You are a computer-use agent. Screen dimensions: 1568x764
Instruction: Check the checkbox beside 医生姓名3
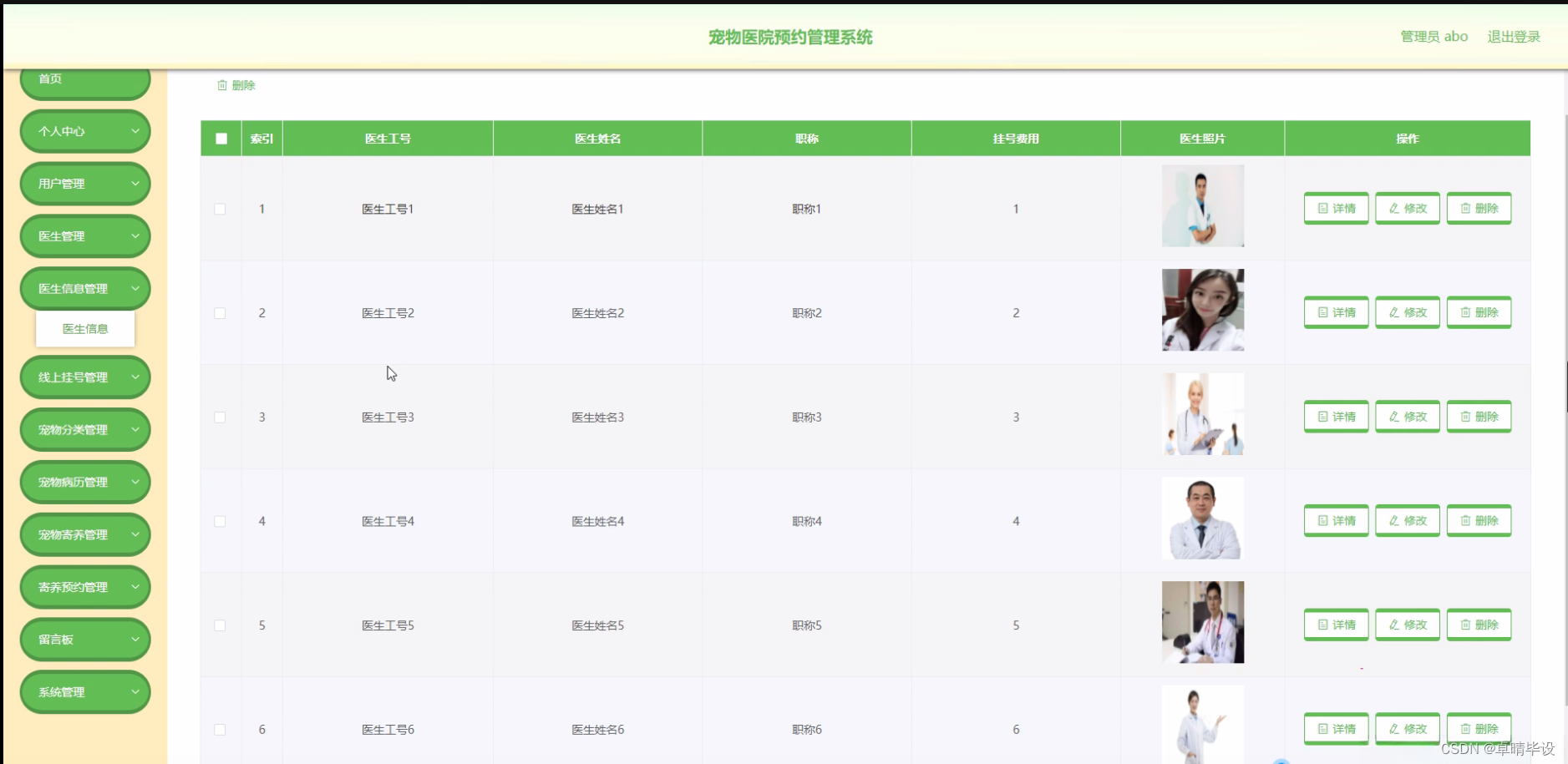(221, 417)
